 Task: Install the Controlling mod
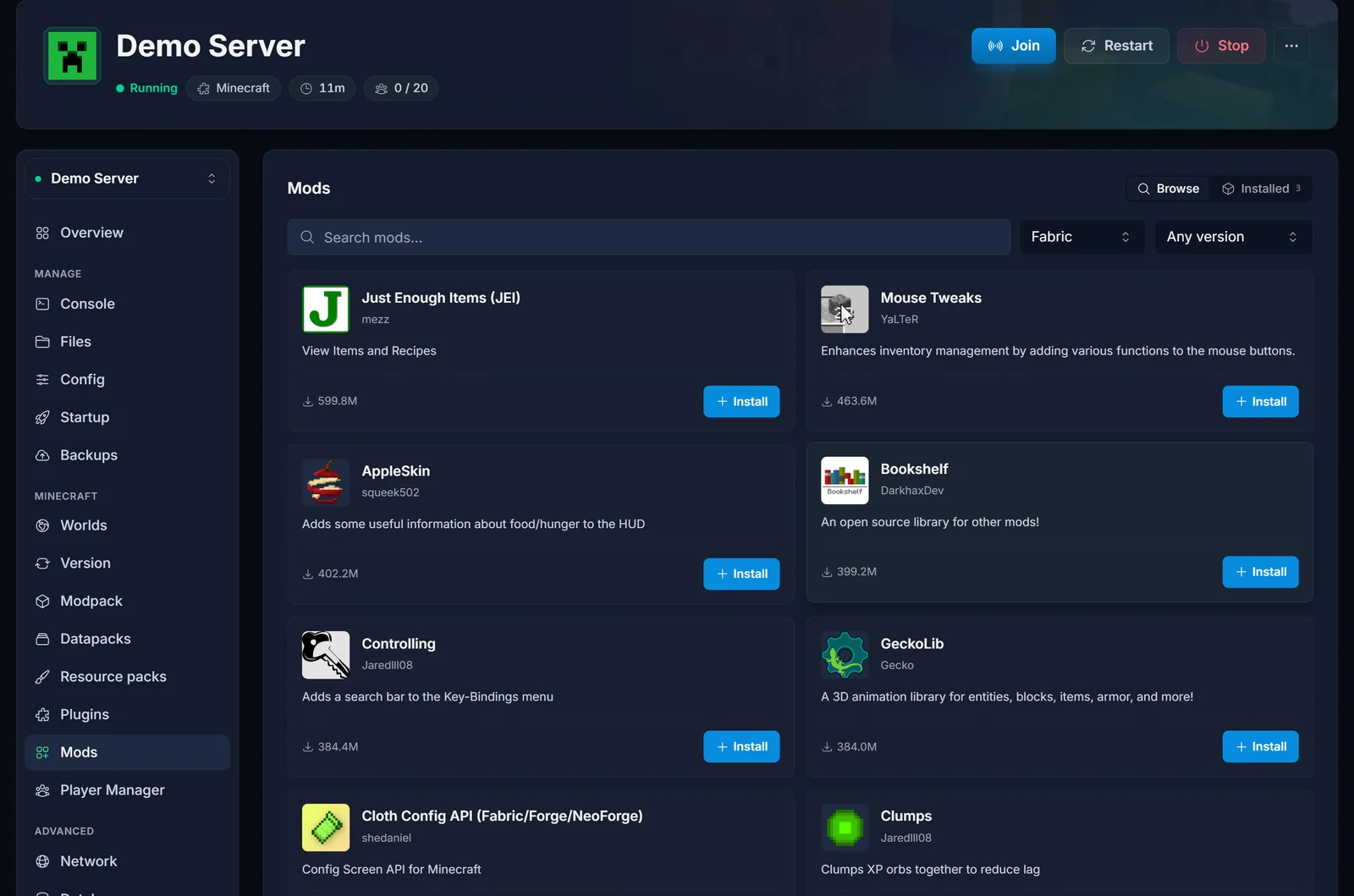tap(741, 747)
